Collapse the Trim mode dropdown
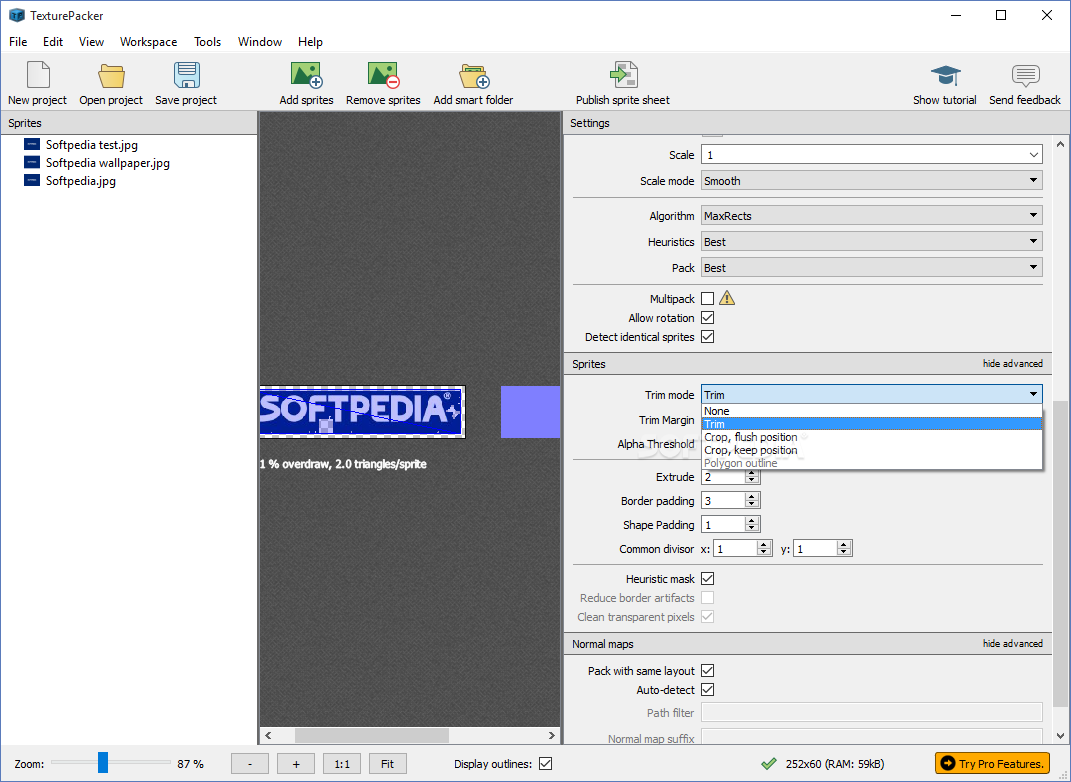The width and height of the screenshot is (1071, 782). point(872,395)
